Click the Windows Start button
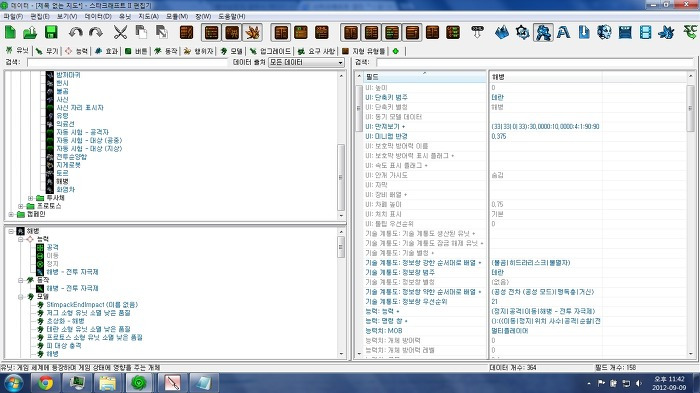700x393 pixels. (14, 383)
